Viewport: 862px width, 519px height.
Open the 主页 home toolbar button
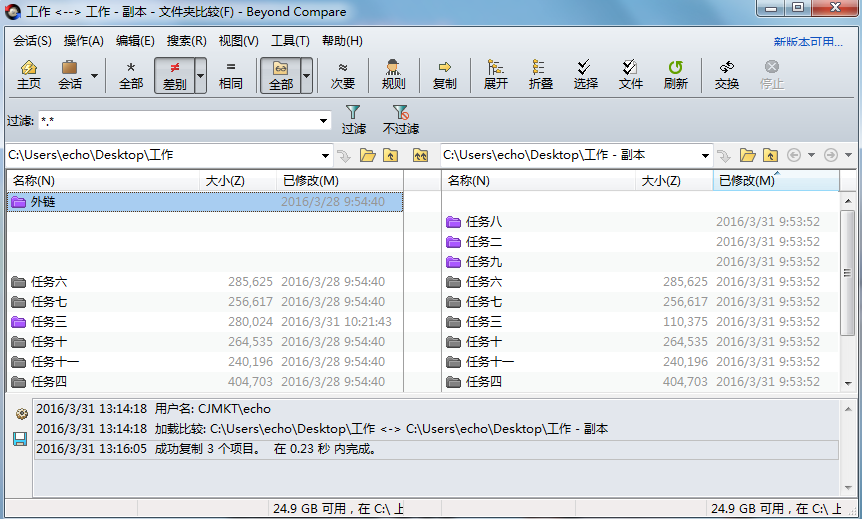click(x=29, y=75)
